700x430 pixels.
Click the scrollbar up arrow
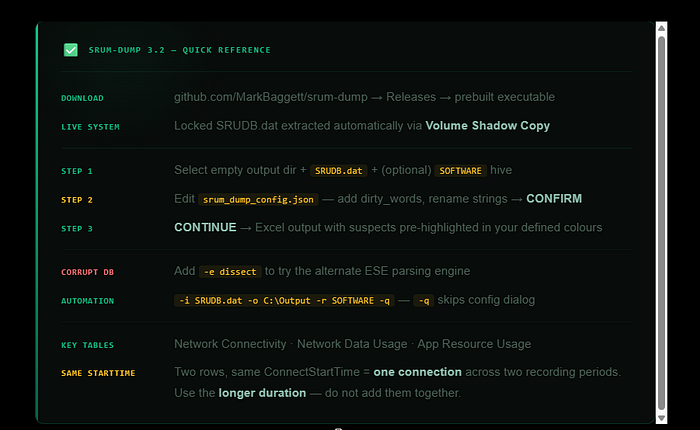pyautogui.click(x=661, y=28)
